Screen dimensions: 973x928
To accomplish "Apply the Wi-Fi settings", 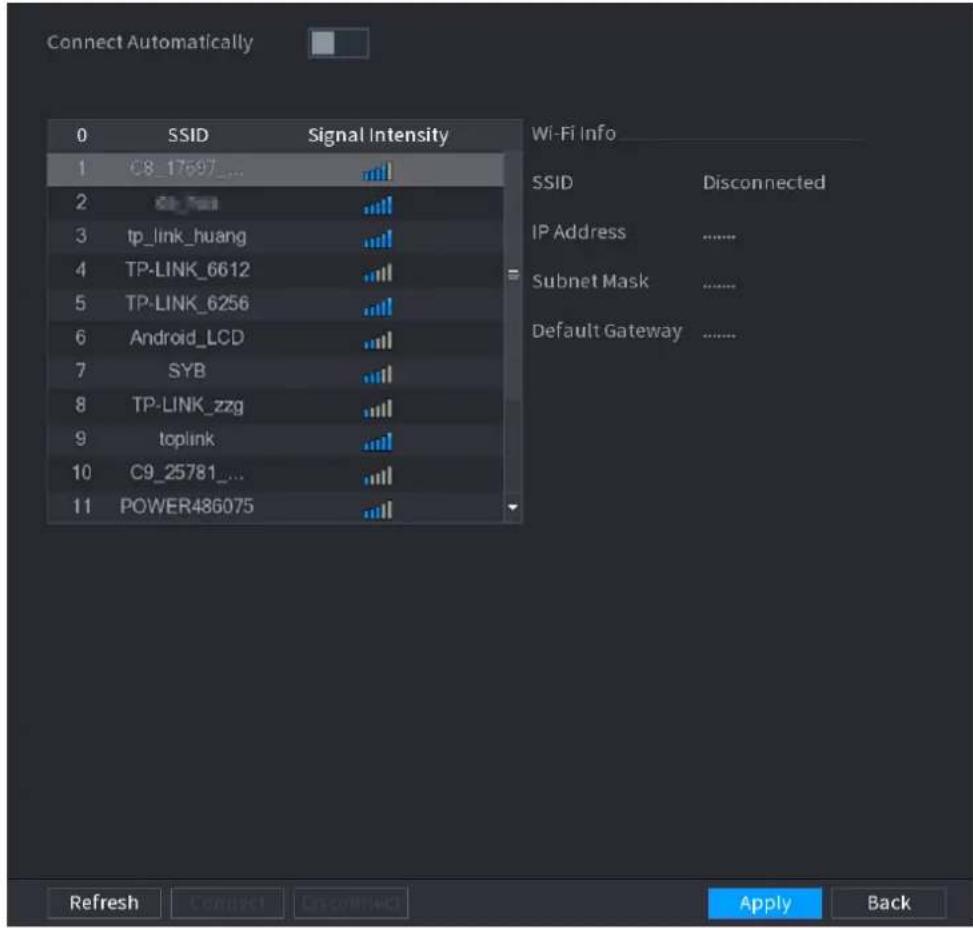I will pyautogui.click(x=764, y=903).
